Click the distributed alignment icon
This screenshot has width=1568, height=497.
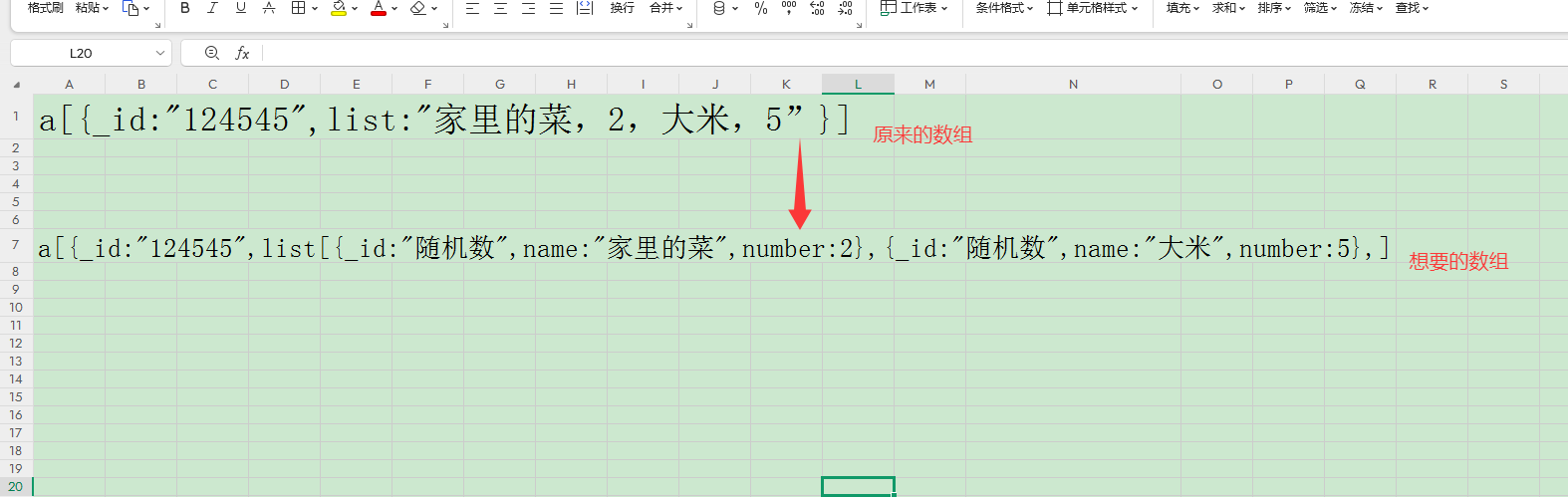[x=585, y=8]
